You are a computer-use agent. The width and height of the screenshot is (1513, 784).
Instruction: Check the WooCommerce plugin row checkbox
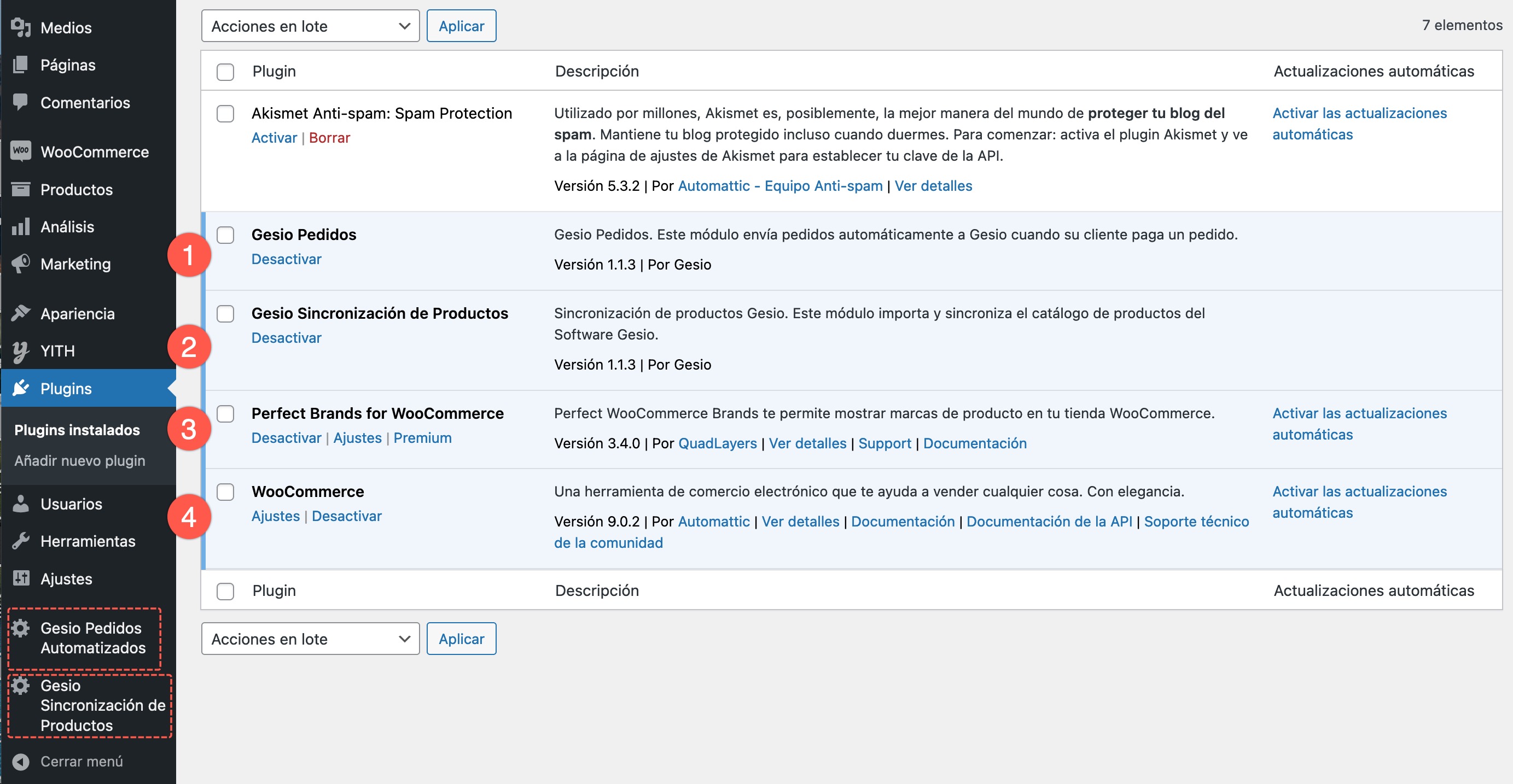click(x=225, y=492)
